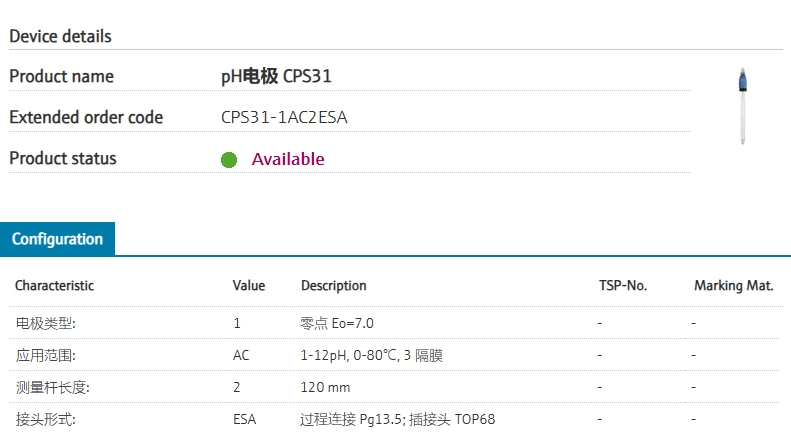Image resolution: width=791 pixels, height=445 pixels.
Task: Select the 接头形式 characteristic row
Action: (x=45, y=419)
